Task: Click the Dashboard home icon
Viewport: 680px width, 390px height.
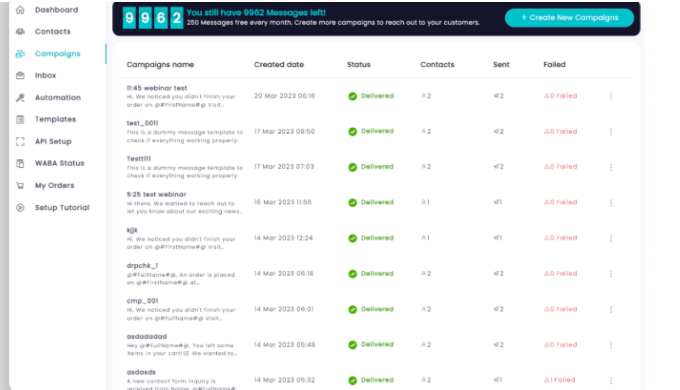Action: tap(20, 10)
